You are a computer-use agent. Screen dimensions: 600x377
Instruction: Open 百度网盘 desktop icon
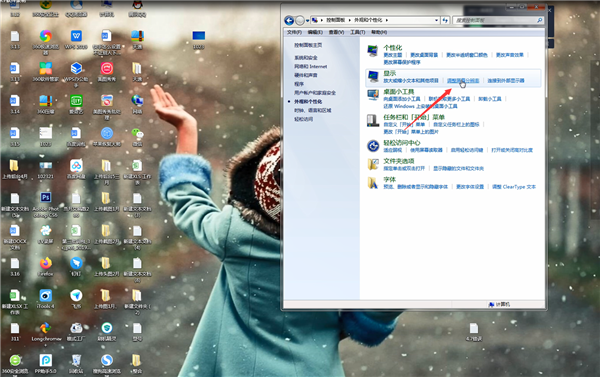[76, 166]
